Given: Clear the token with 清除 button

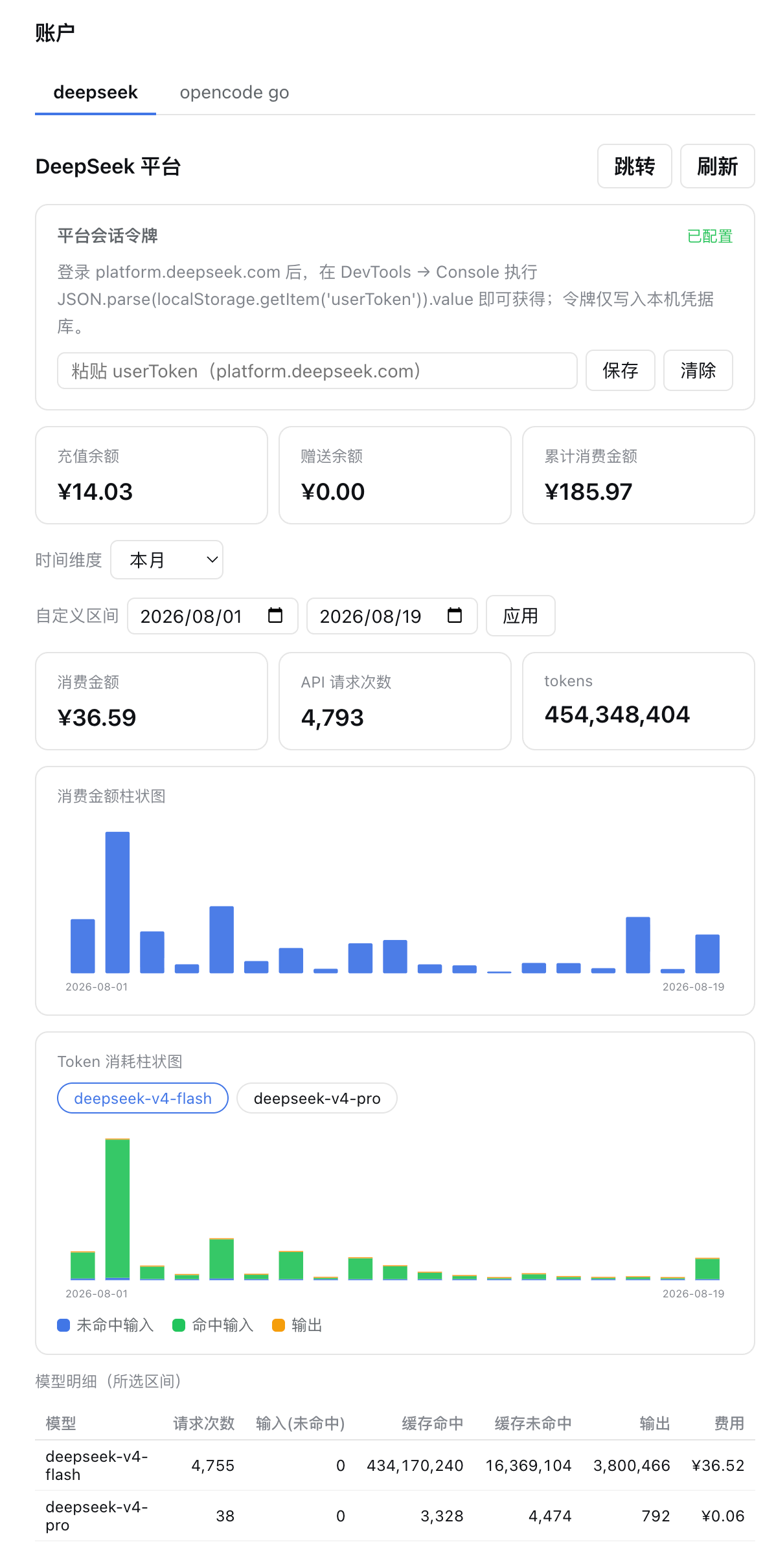Looking at the screenshot, I should [x=698, y=371].
